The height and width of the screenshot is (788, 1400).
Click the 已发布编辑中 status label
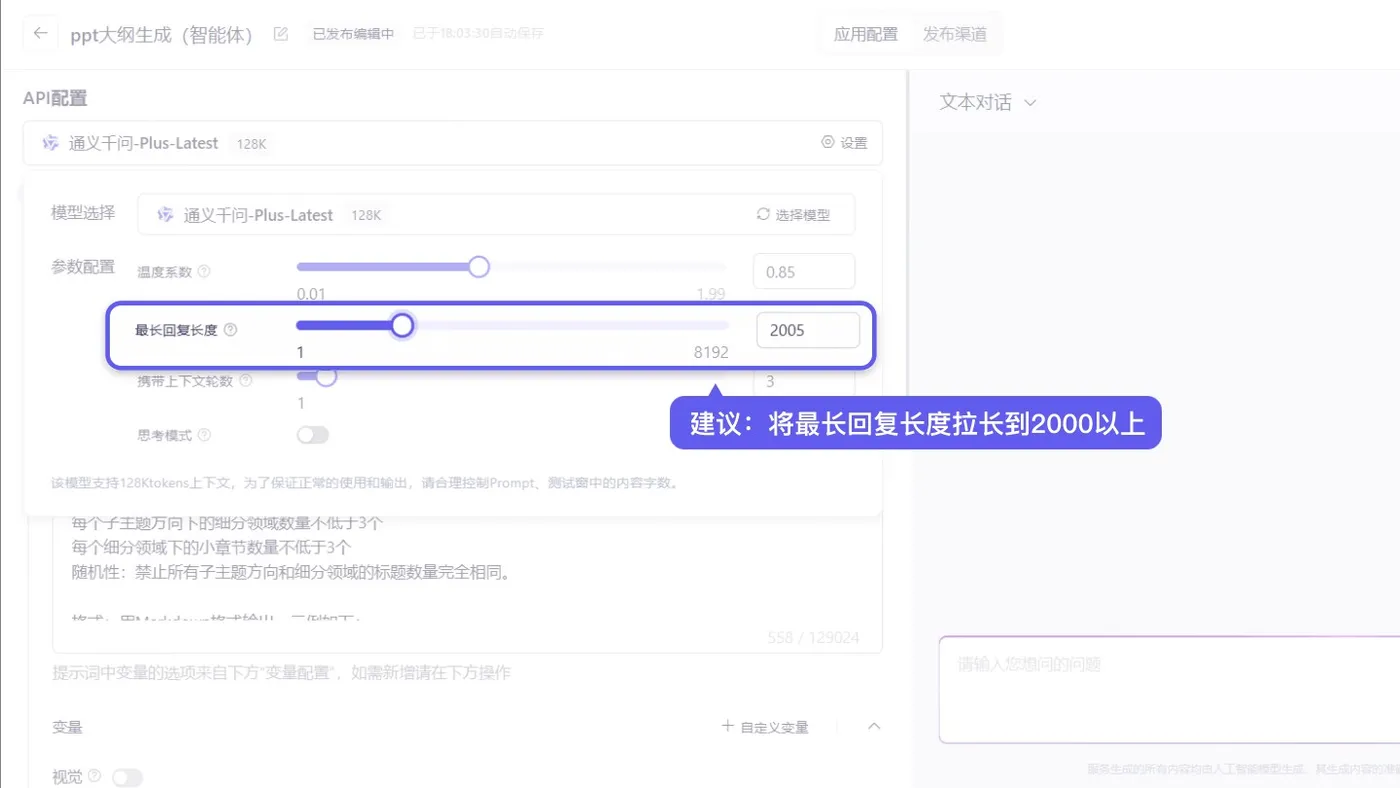(353, 34)
